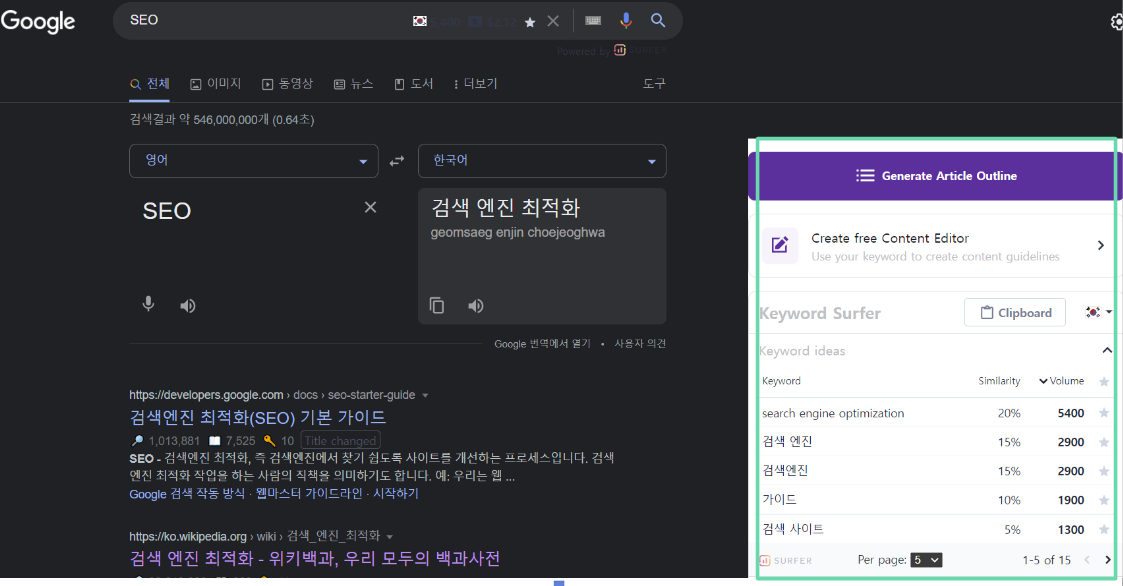Expand the ko.wikipedia.org URL dropdown arrow

pos(390,537)
